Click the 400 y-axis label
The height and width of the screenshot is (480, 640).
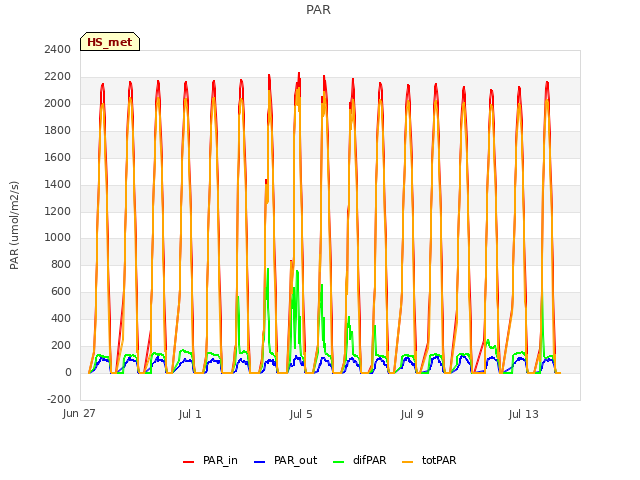click(x=61, y=318)
